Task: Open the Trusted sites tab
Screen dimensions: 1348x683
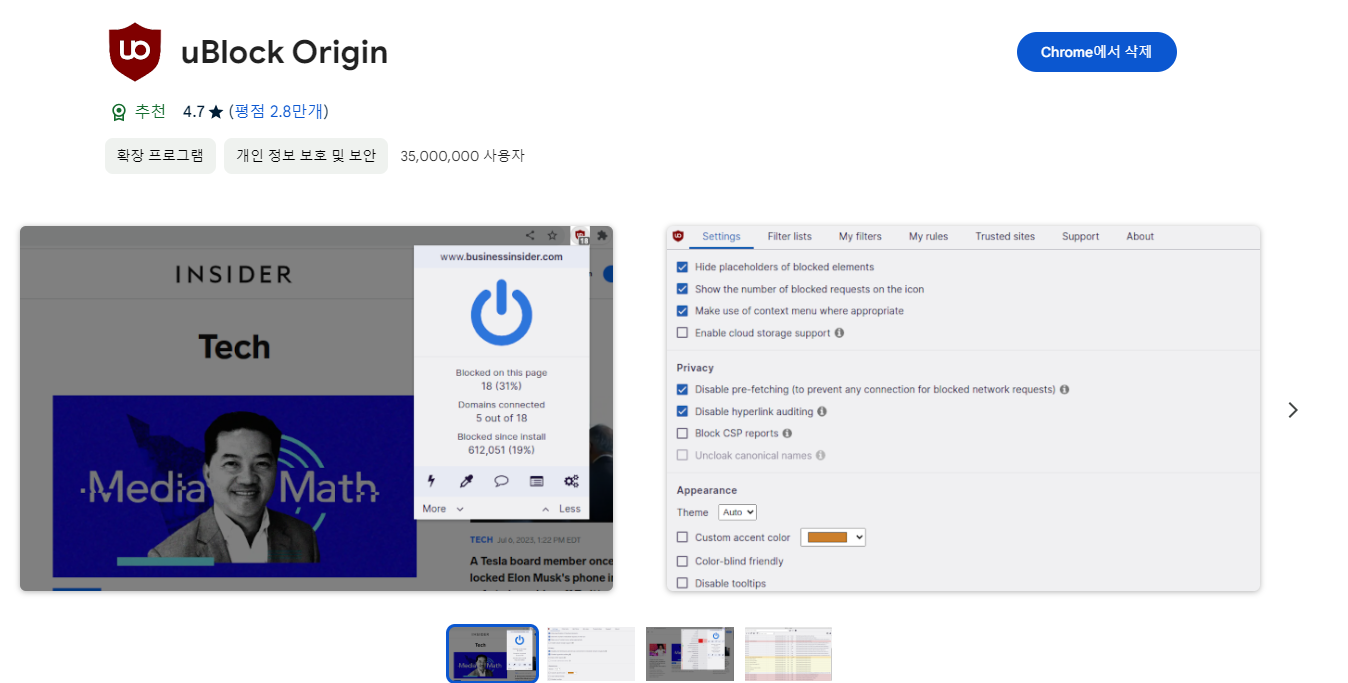Action: [x=1005, y=237]
